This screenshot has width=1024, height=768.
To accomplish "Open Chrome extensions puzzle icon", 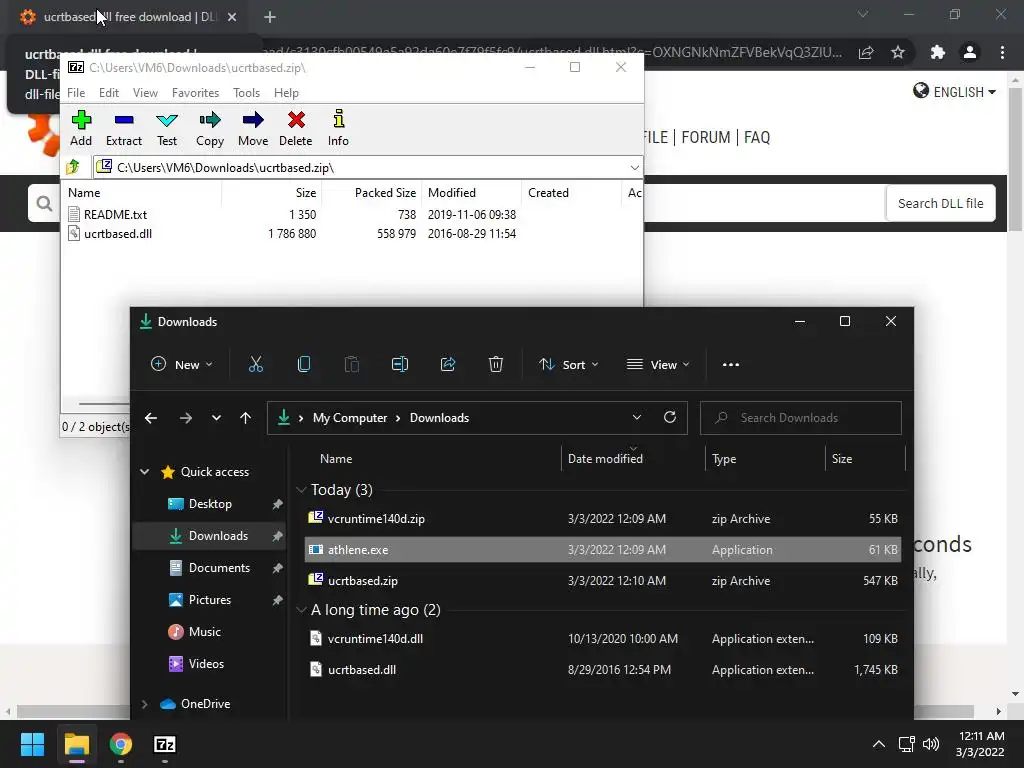I will coord(938,52).
